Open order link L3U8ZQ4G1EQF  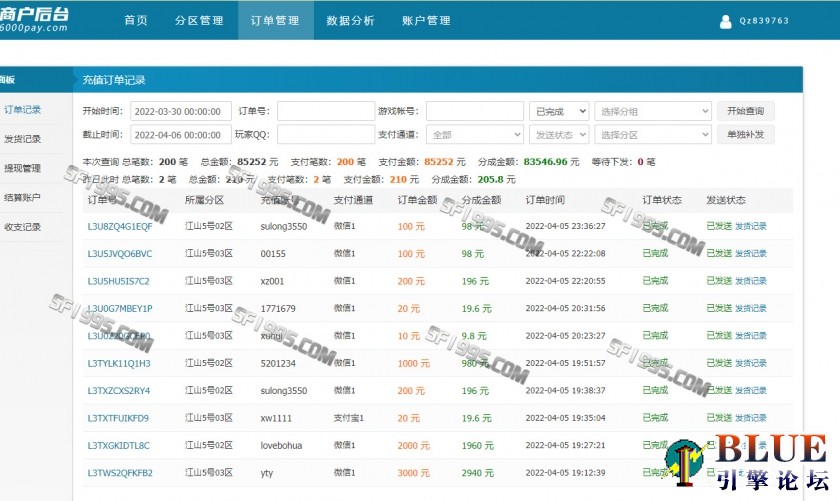(120, 227)
